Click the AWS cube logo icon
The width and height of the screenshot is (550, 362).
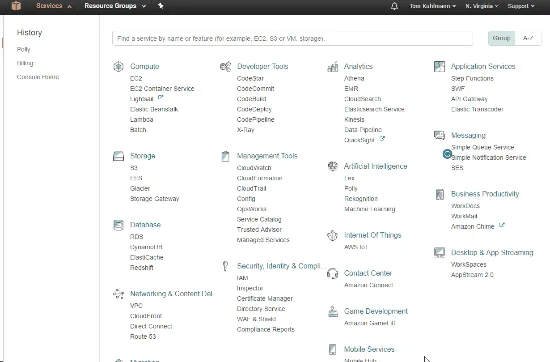pos(16,6)
